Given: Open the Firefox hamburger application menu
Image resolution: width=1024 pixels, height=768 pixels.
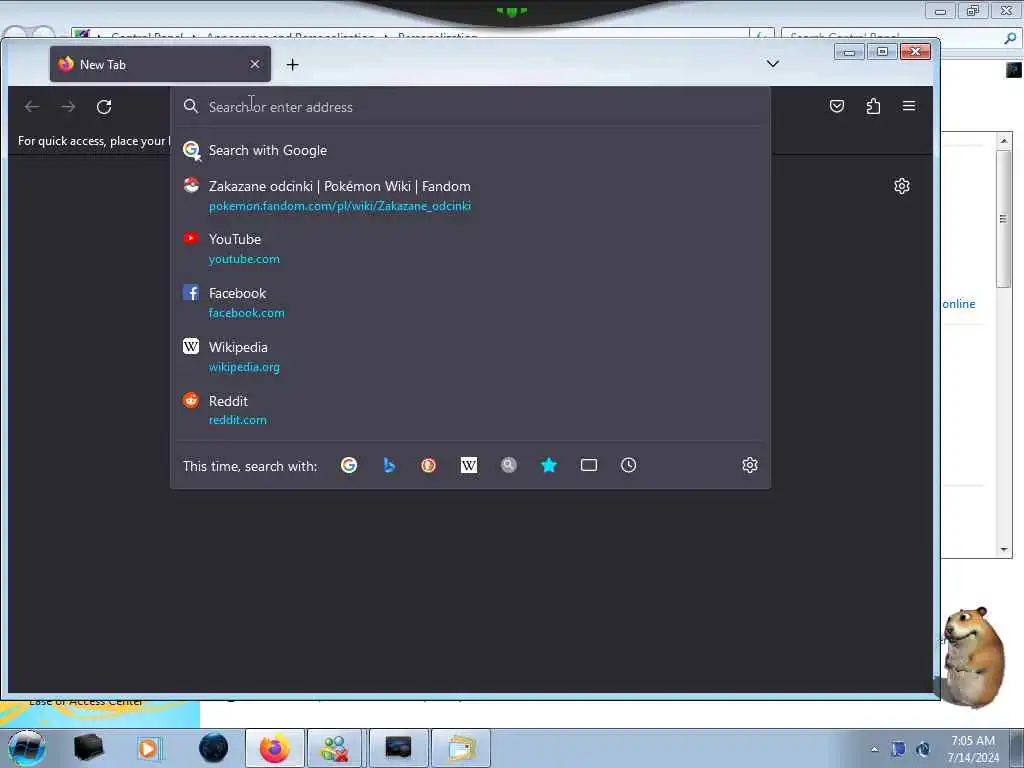Looking at the screenshot, I should point(908,106).
